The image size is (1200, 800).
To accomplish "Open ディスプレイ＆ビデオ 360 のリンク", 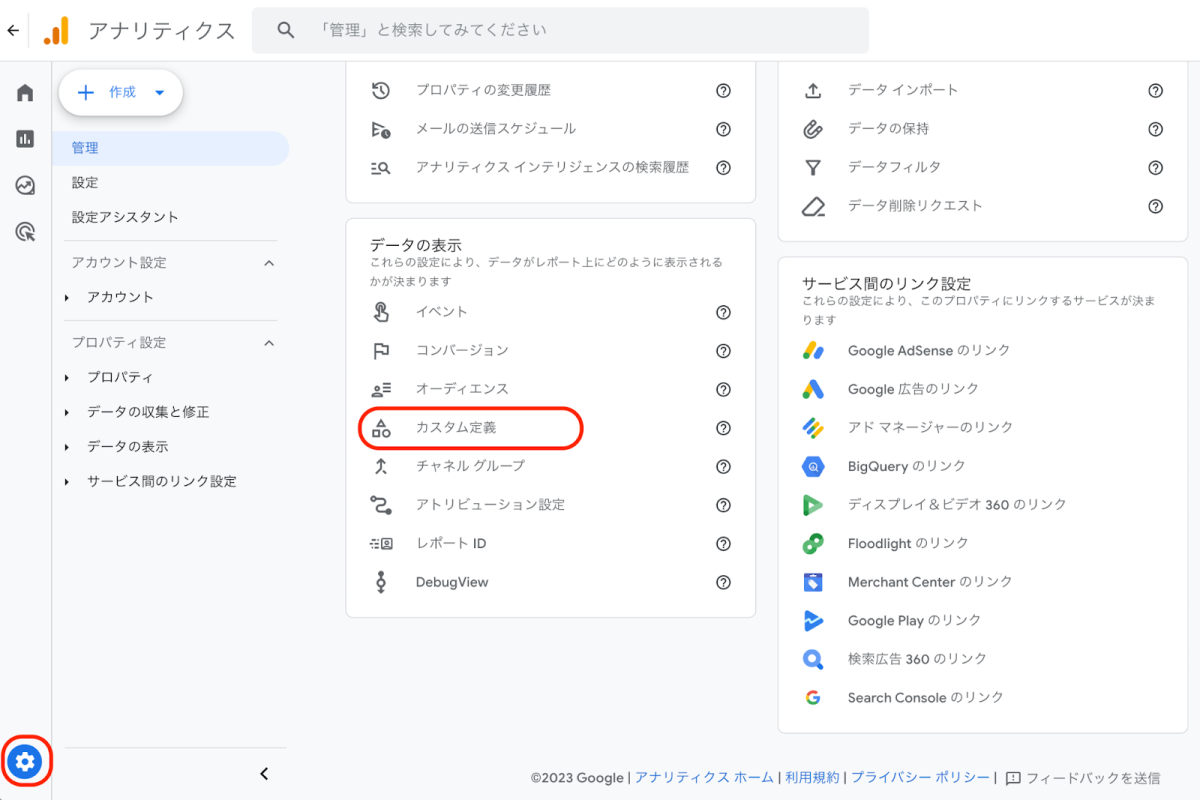I will click(957, 505).
